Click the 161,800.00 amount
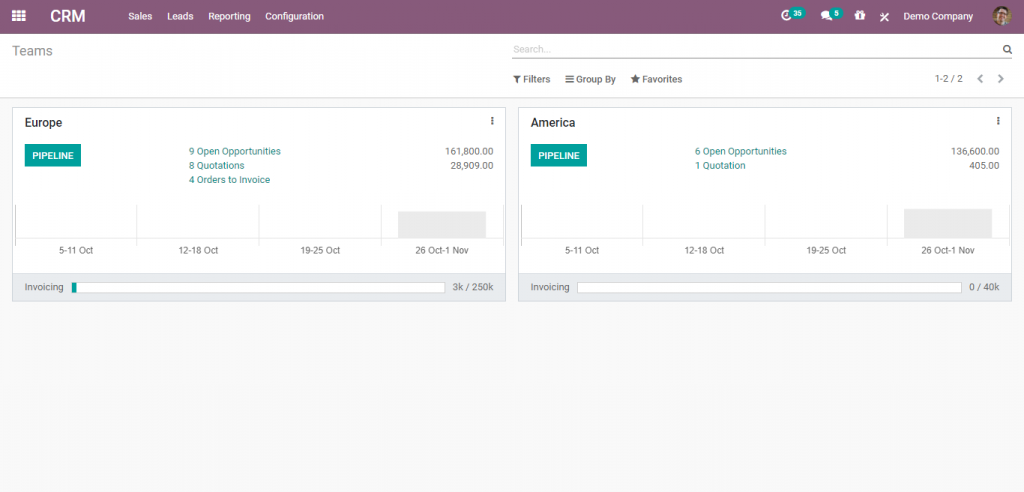This screenshot has height=492, width=1024. [469, 151]
